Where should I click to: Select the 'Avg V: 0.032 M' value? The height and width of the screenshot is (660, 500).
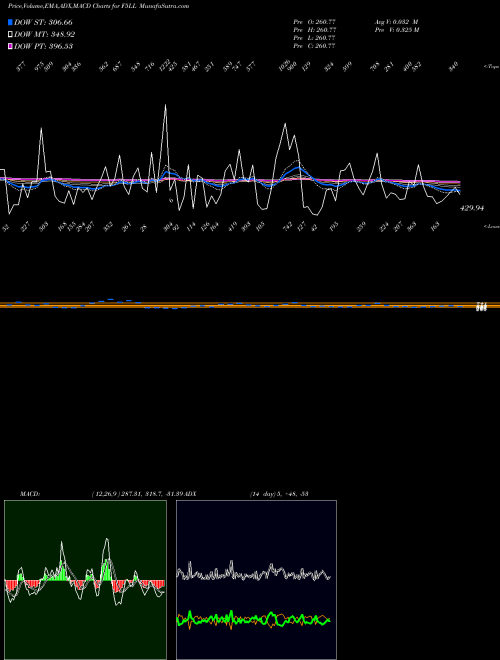pos(396,21)
